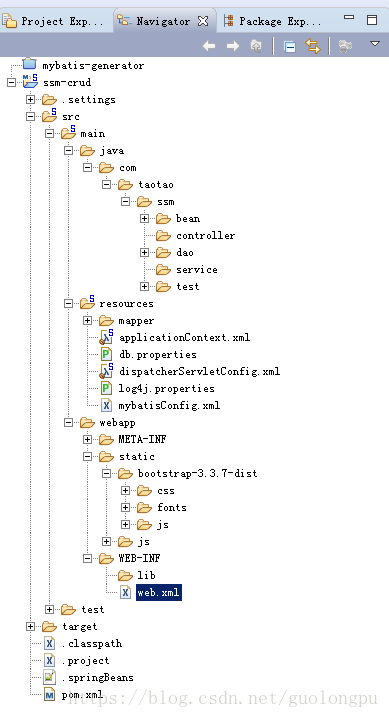The image size is (389, 718).
Task: Select the mybatisConfig.xml file name
Action: 169,405
